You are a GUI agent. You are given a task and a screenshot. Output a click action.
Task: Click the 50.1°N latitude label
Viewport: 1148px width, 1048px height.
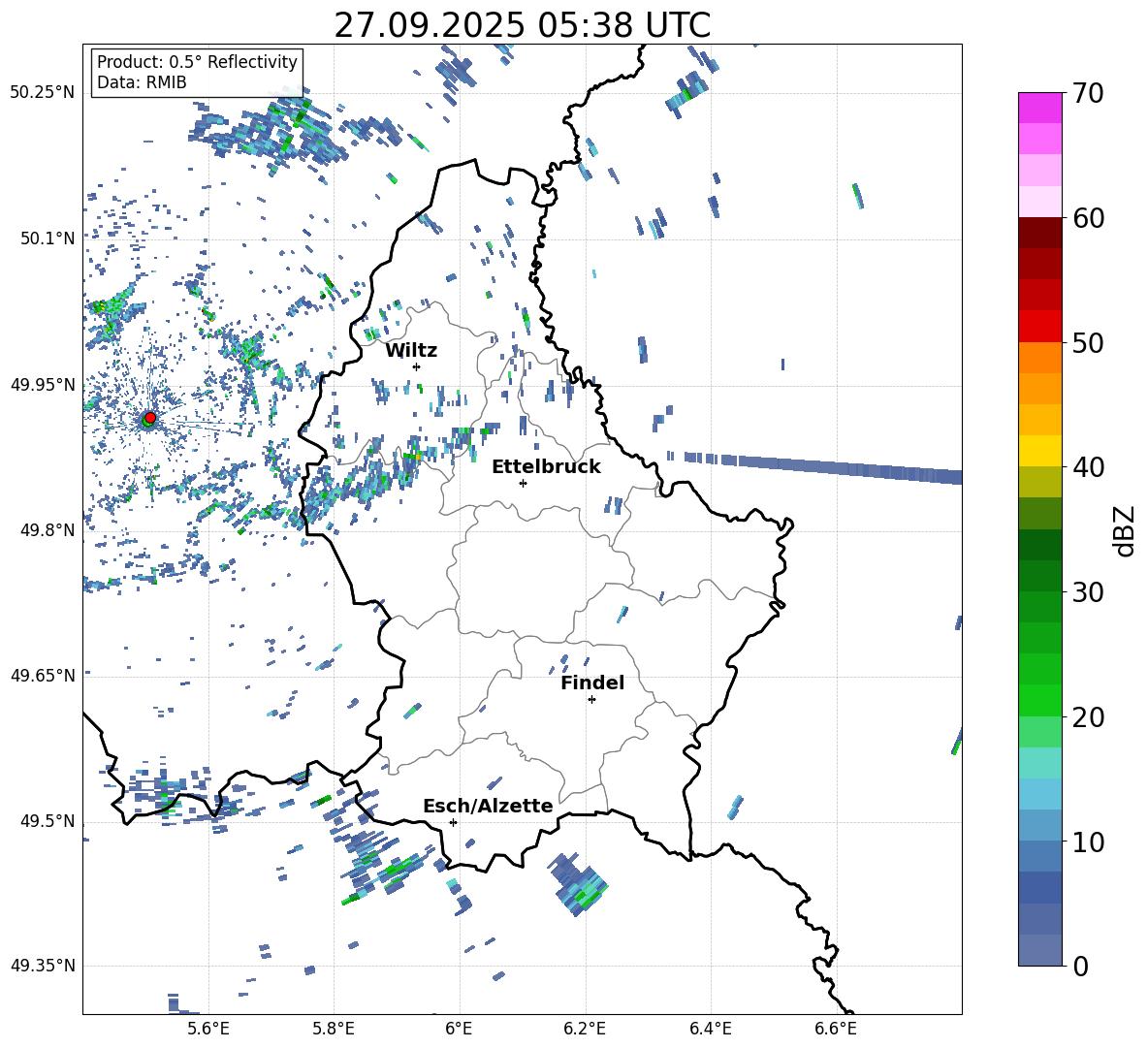(48, 238)
